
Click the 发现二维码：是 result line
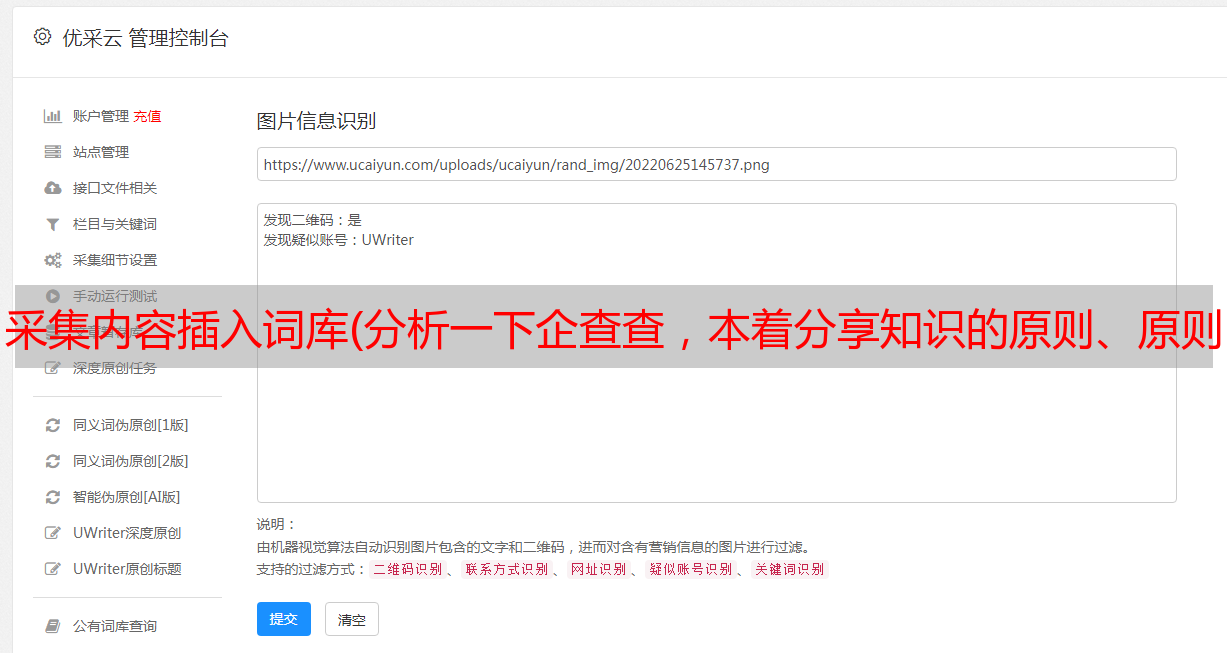312,220
